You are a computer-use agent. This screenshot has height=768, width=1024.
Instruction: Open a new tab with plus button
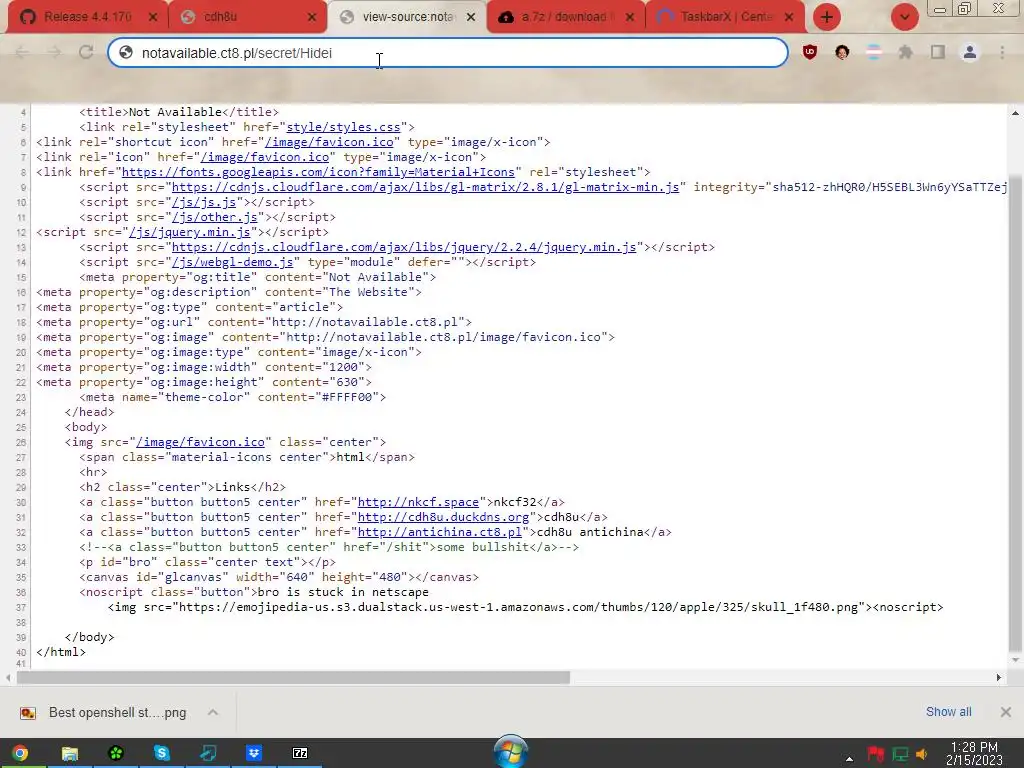point(827,17)
